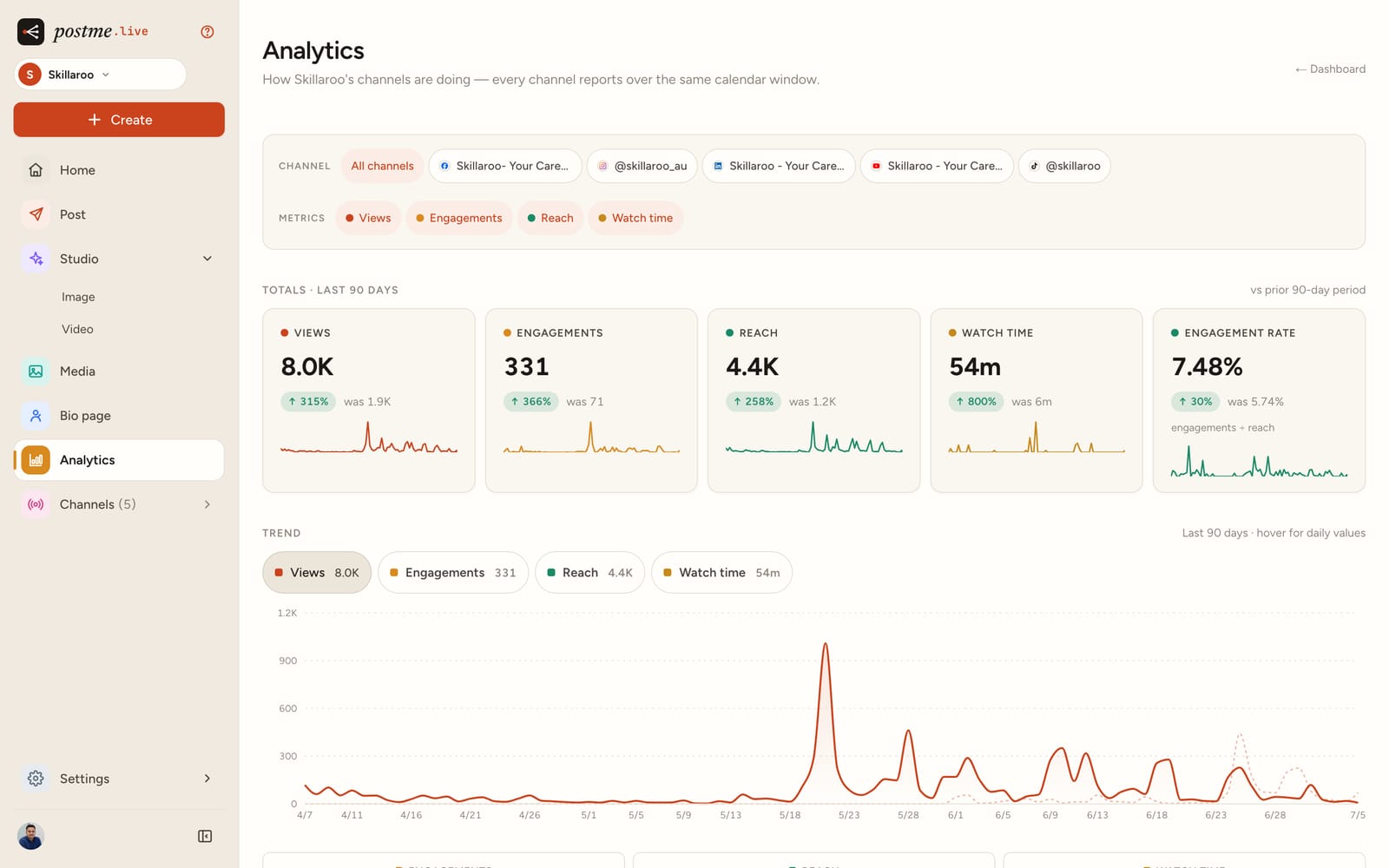The width and height of the screenshot is (1389, 868).
Task: Click the Reach total card
Action: click(814, 400)
